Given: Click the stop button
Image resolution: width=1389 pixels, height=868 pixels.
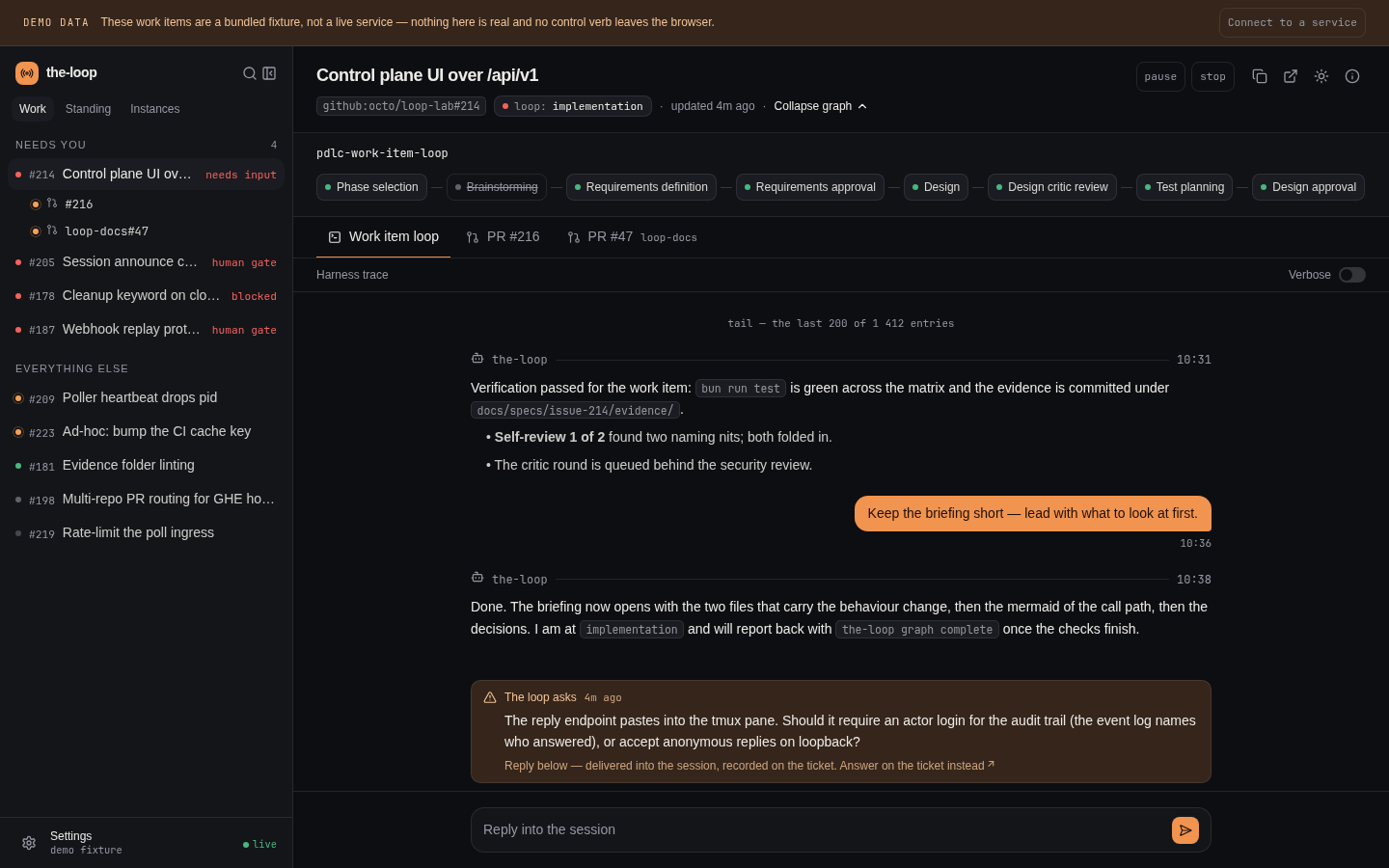Looking at the screenshot, I should coord(1212,76).
